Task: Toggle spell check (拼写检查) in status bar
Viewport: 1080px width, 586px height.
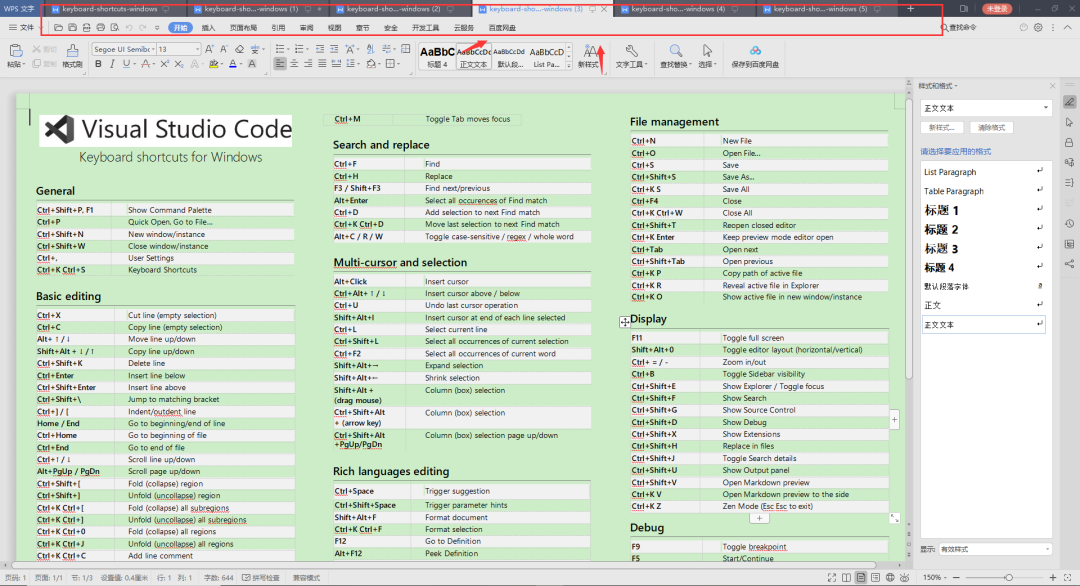Action: click(x=263, y=578)
